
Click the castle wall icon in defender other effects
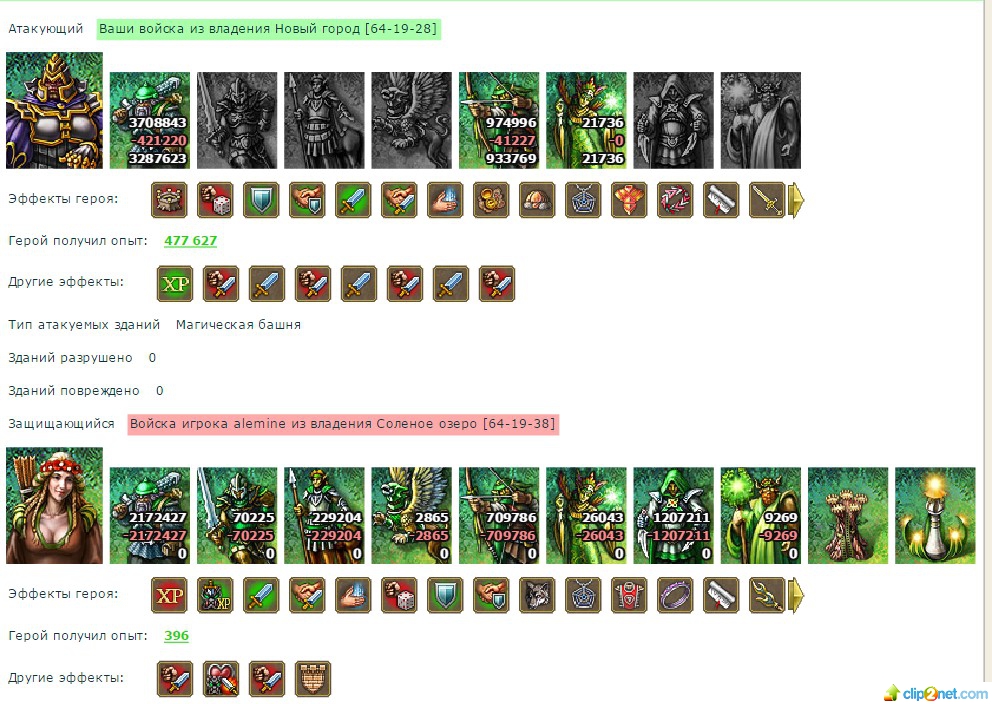click(x=313, y=679)
